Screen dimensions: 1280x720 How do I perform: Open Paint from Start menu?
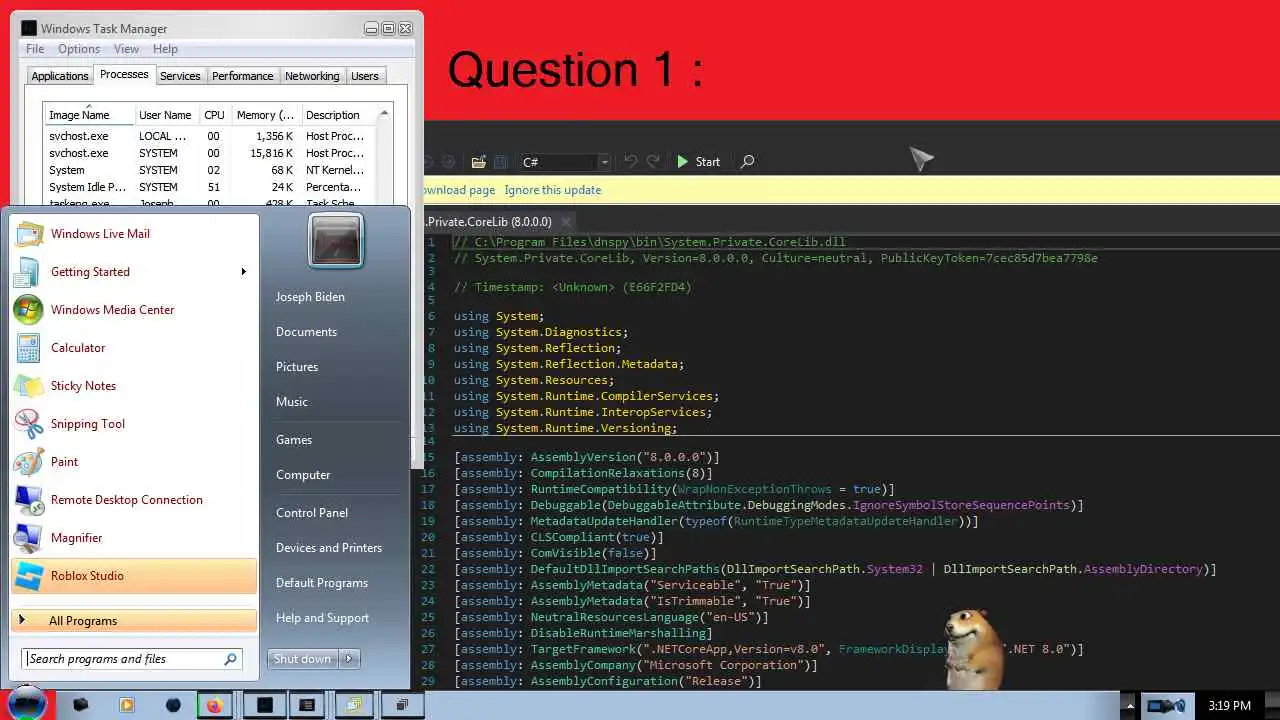pos(134,462)
